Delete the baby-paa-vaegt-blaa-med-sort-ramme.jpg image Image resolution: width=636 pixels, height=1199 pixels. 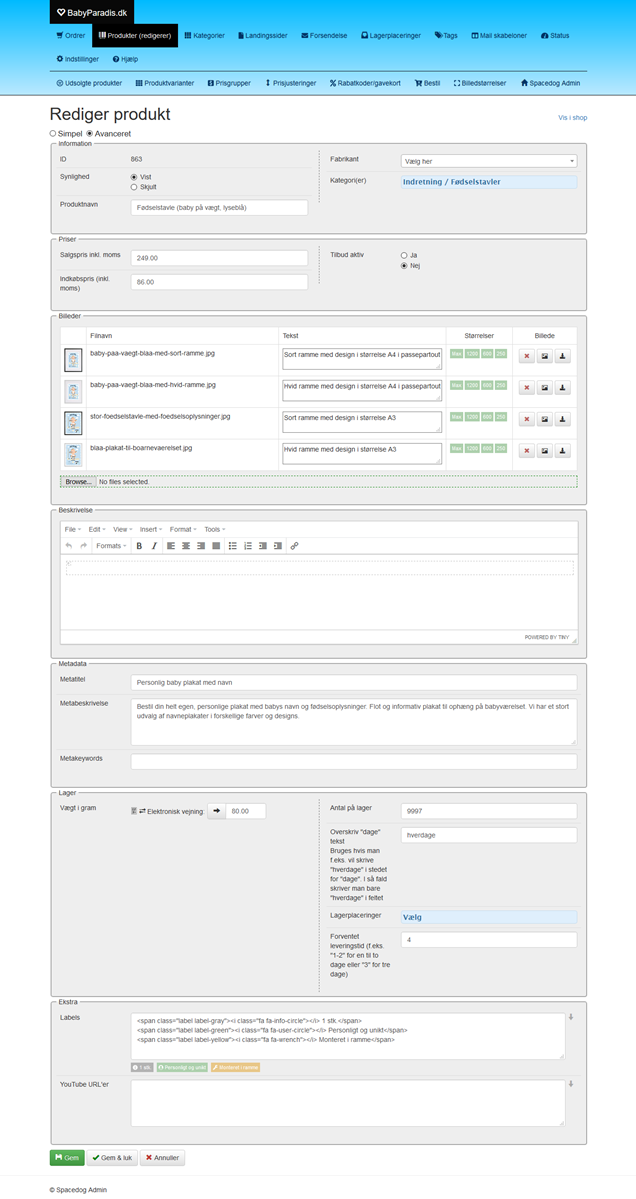[x=526, y=357]
